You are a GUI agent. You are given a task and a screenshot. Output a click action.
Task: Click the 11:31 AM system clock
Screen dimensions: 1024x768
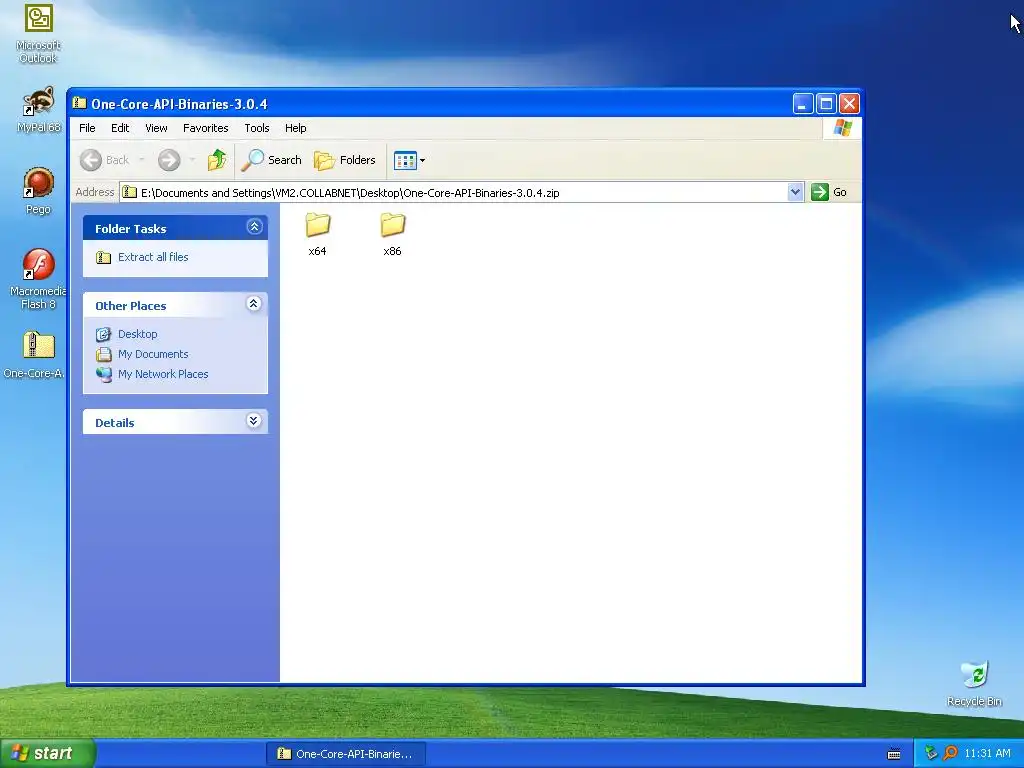(987, 753)
